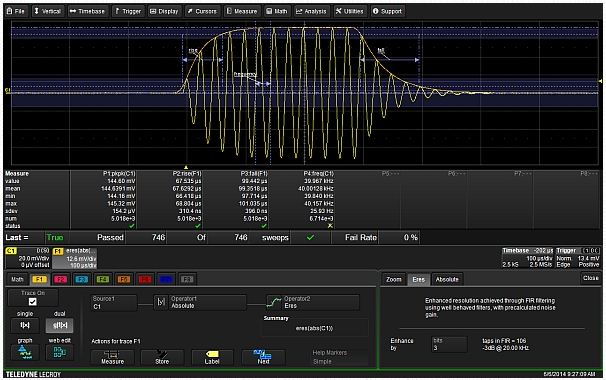Image resolution: width=606 pixels, height=380 pixels.
Task: Open the Display menu
Action: tap(164, 11)
